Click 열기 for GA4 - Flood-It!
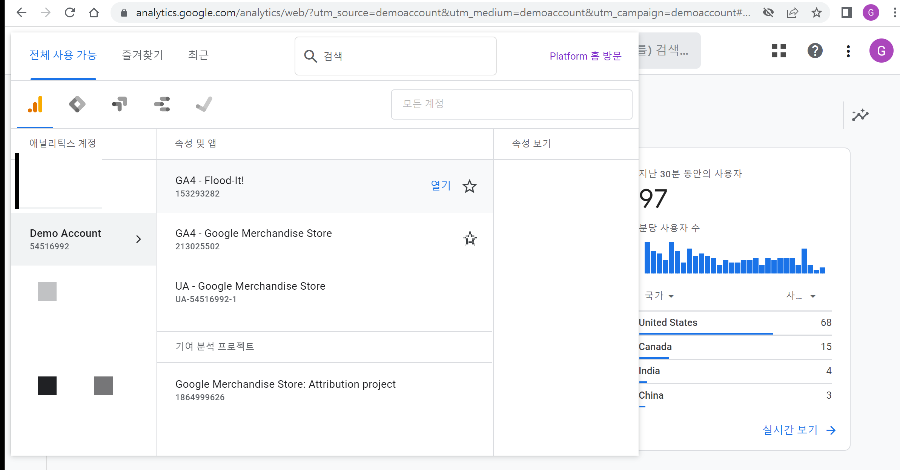 coord(441,185)
